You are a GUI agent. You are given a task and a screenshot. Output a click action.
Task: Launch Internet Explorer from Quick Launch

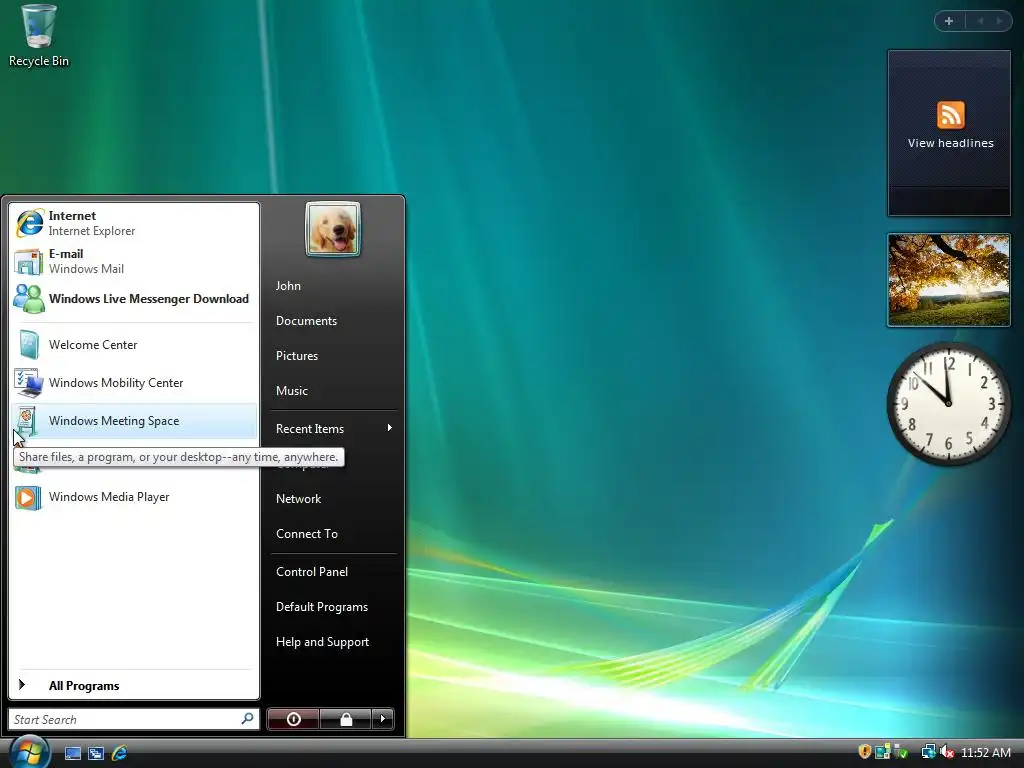pyautogui.click(x=120, y=753)
